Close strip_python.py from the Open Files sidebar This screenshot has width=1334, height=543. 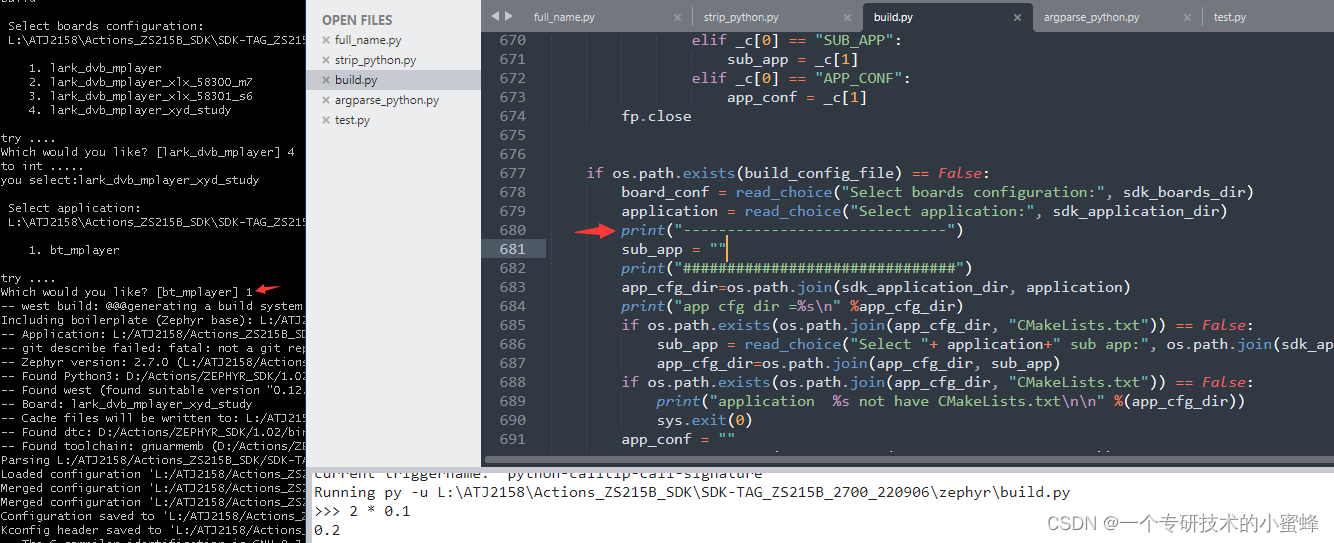tap(326, 60)
